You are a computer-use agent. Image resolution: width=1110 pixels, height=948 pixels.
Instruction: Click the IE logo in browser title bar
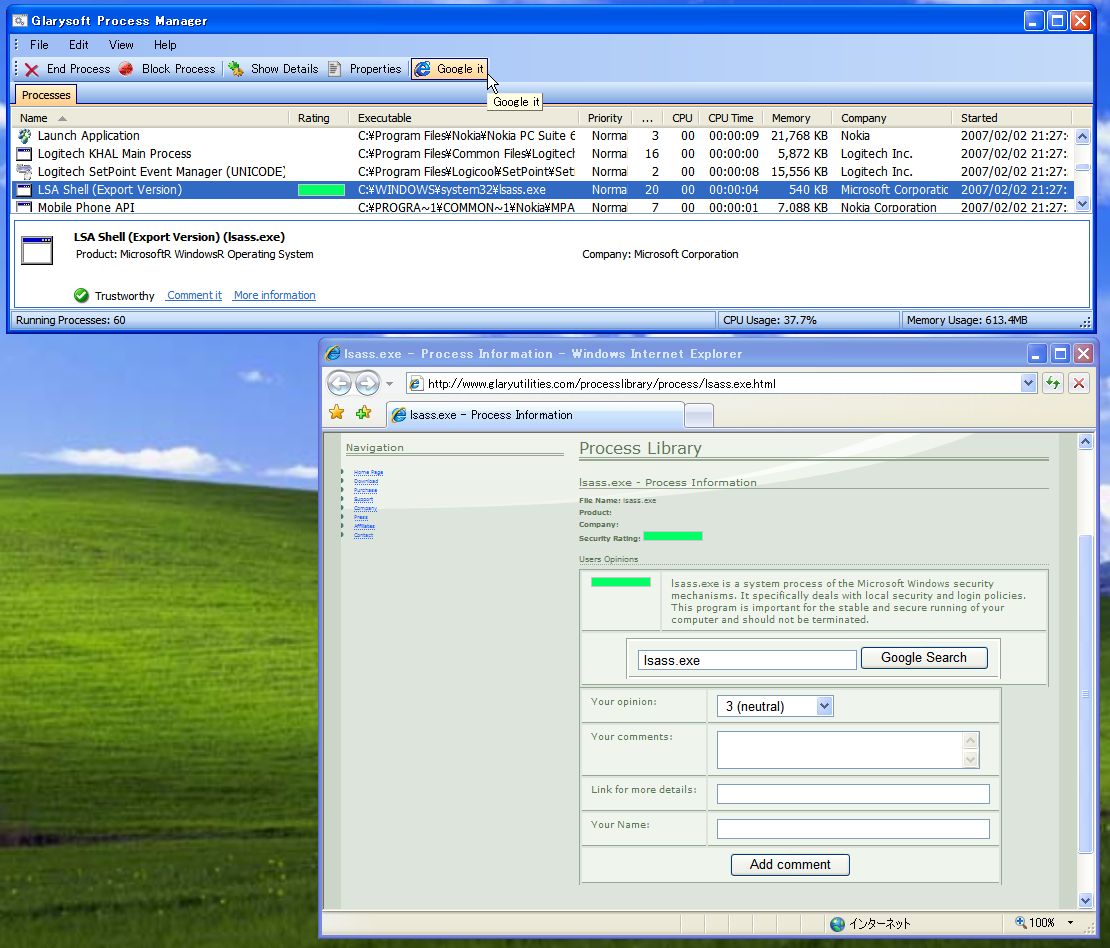(x=332, y=353)
